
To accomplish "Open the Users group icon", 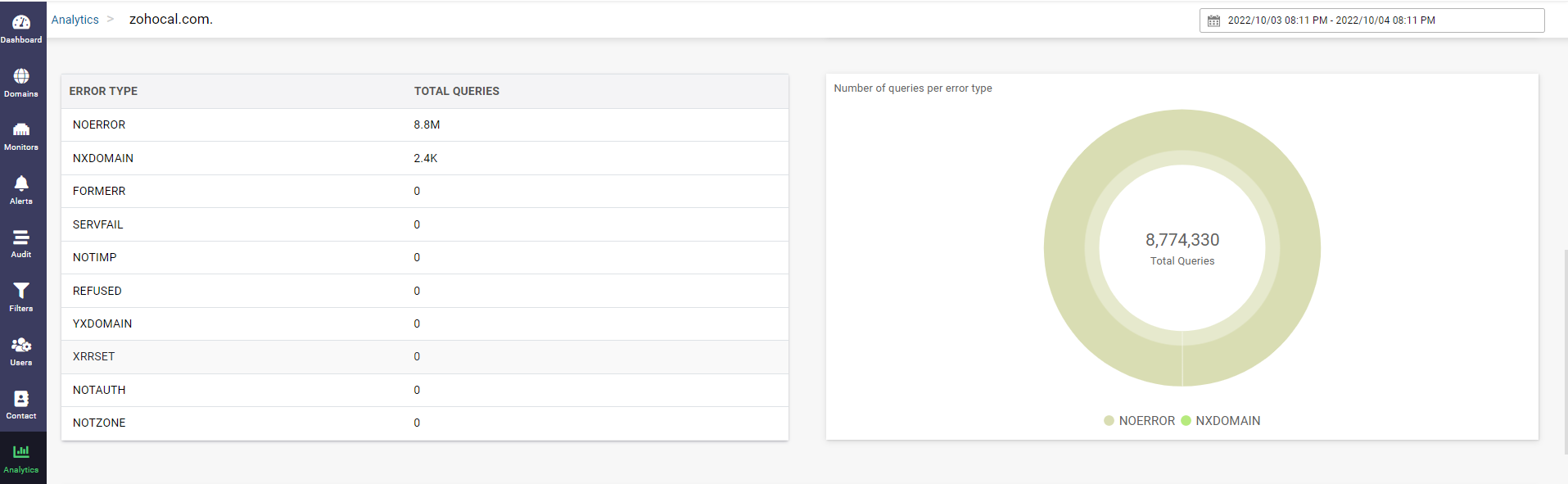I will pos(21,345).
